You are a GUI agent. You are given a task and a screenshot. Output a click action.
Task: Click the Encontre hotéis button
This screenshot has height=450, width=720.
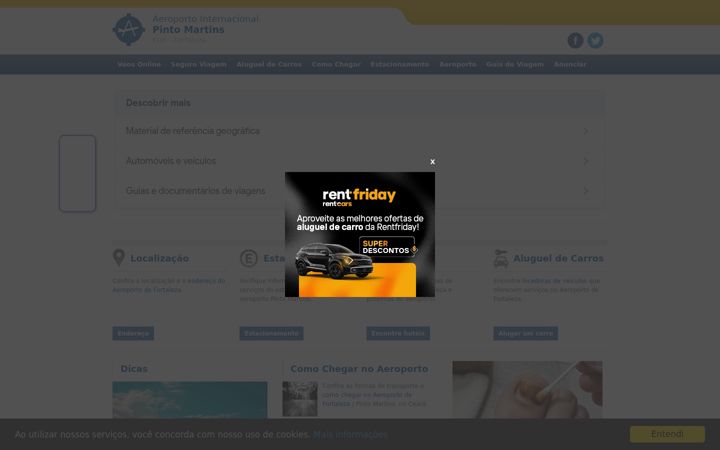pyautogui.click(x=398, y=333)
